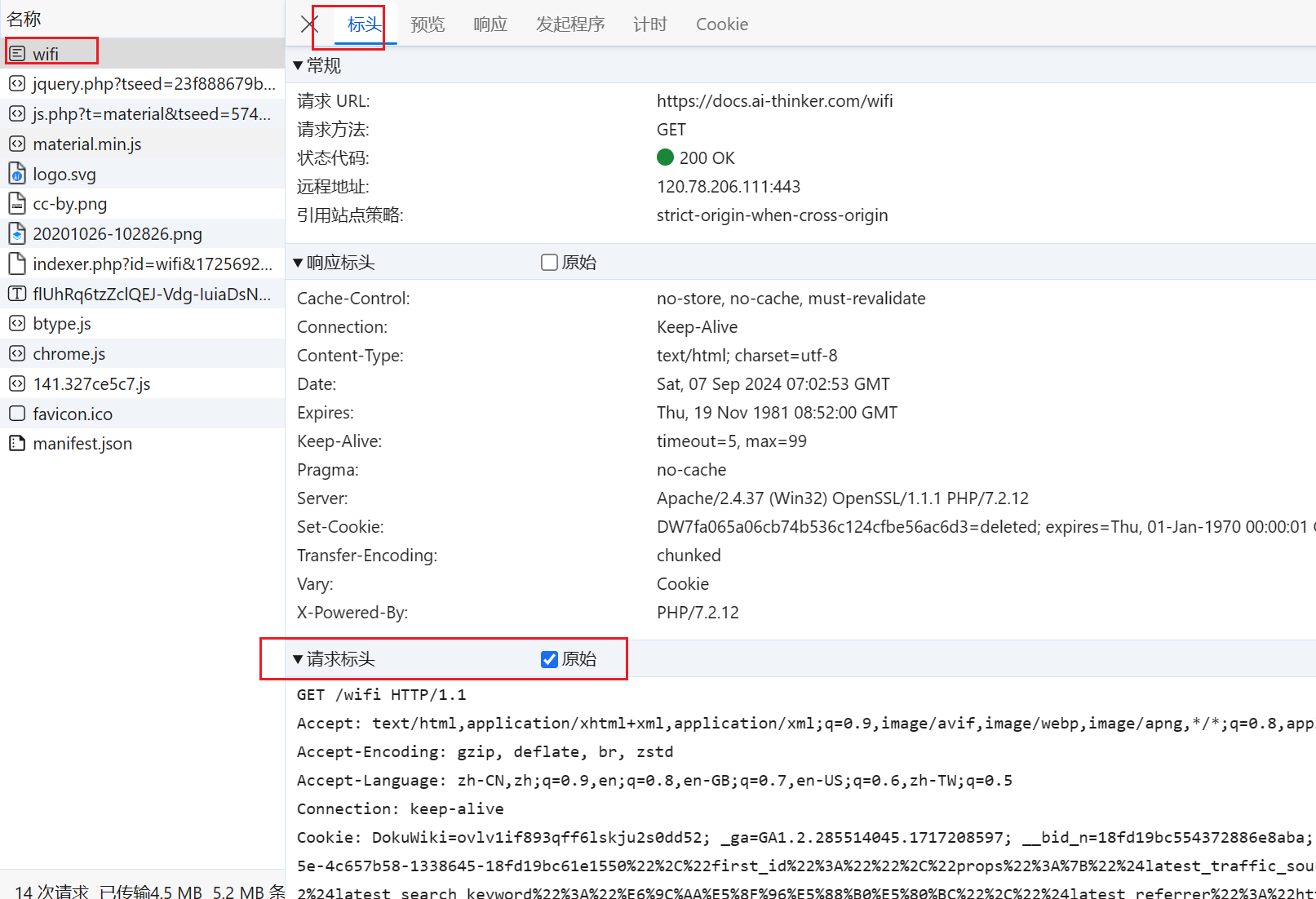Click icon beside favicon.ico request

(17, 414)
